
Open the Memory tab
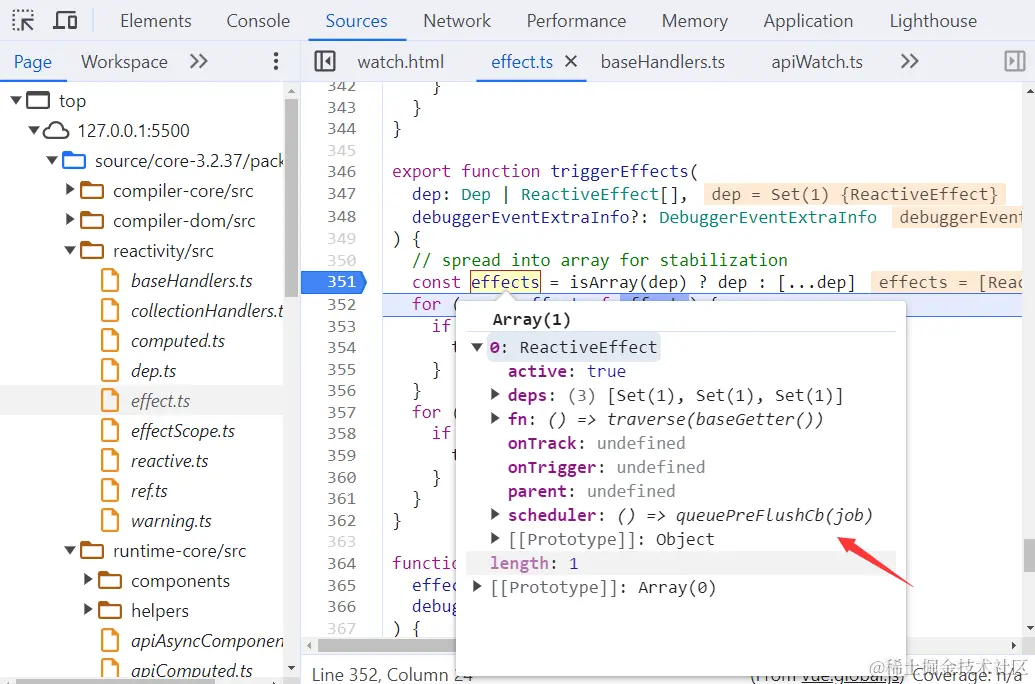tap(694, 21)
